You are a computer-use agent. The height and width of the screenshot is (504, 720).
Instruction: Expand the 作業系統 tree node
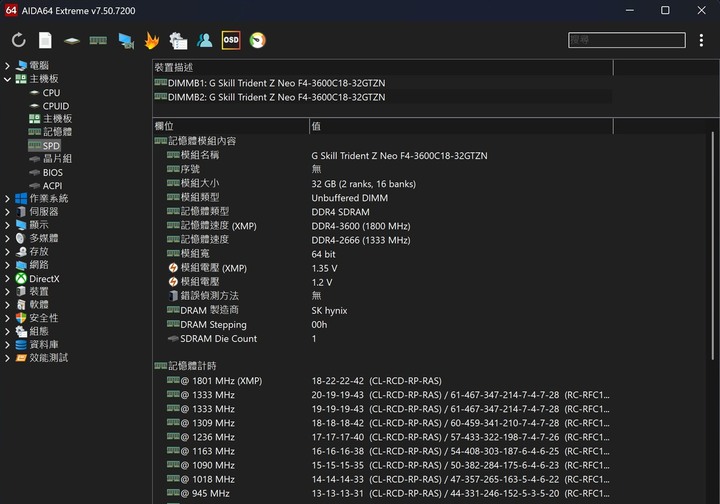(x=7, y=198)
